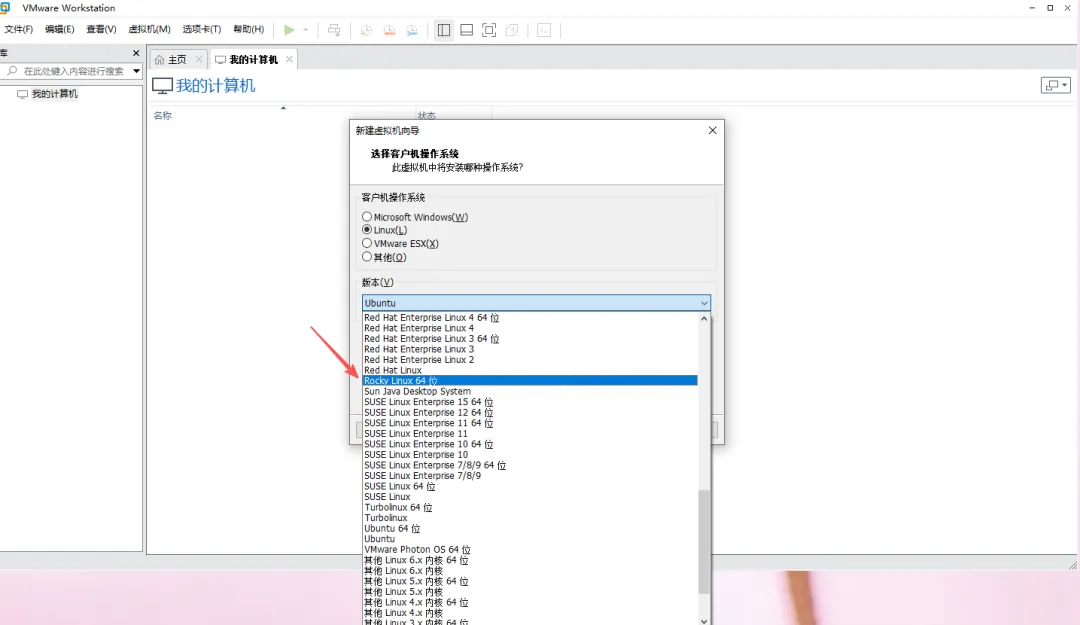
Task: Open the 文件(F) menu
Action: tap(19, 29)
